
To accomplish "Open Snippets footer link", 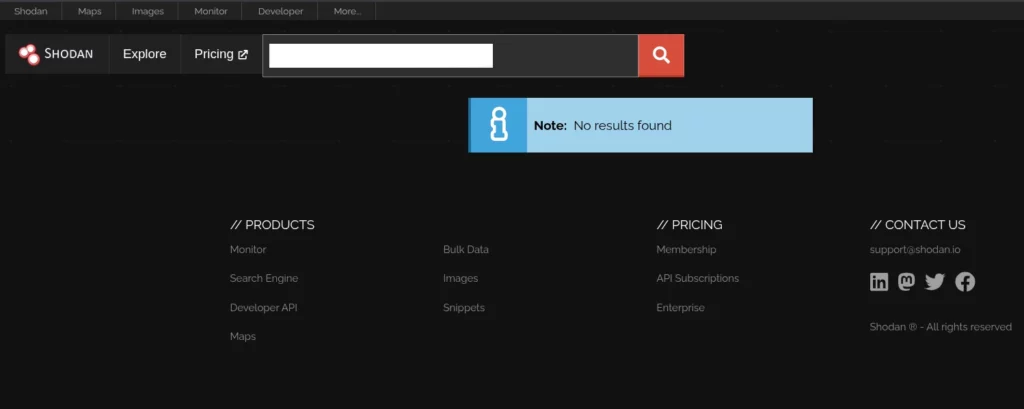I will (464, 308).
